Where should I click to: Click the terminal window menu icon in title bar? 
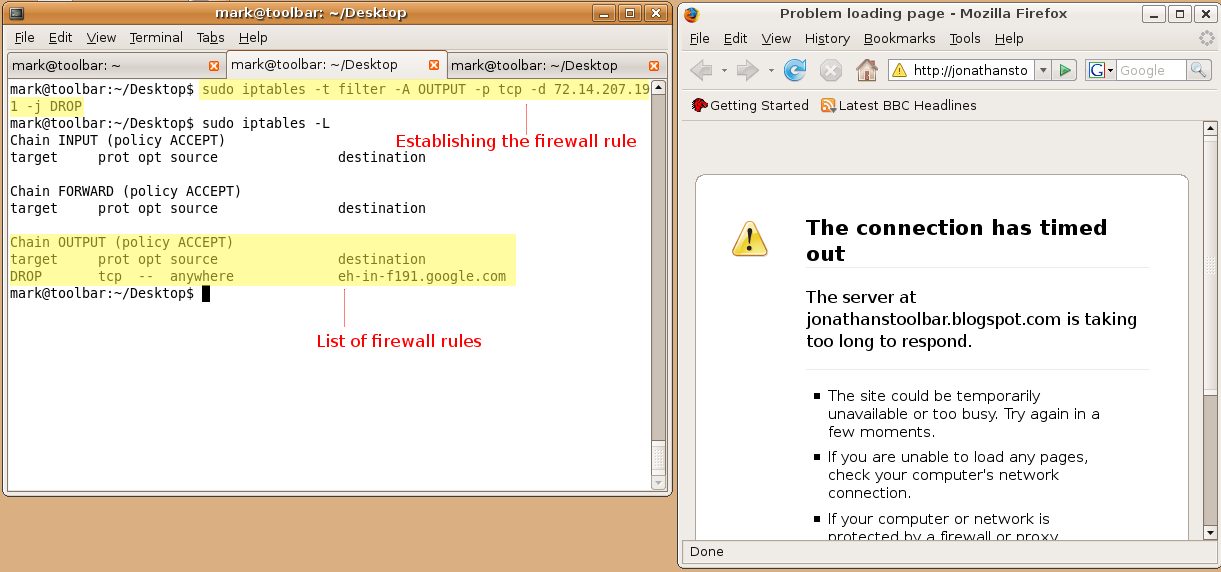(x=17, y=14)
